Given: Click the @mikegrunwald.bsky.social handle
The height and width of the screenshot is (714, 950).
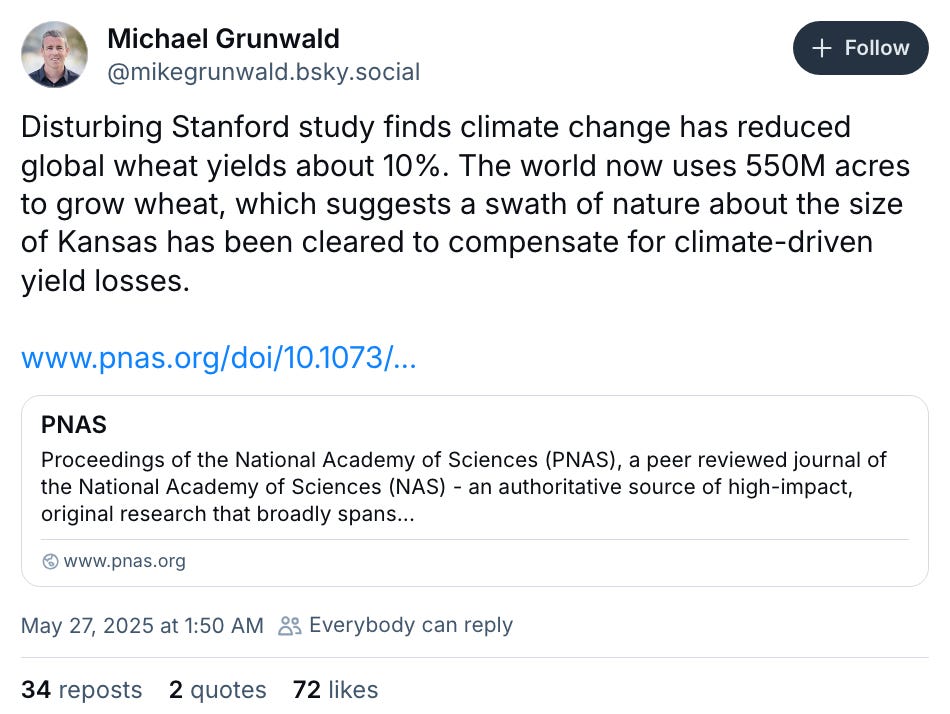Looking at the screenshot, I should pyautogui.click(x=263, y=72).
